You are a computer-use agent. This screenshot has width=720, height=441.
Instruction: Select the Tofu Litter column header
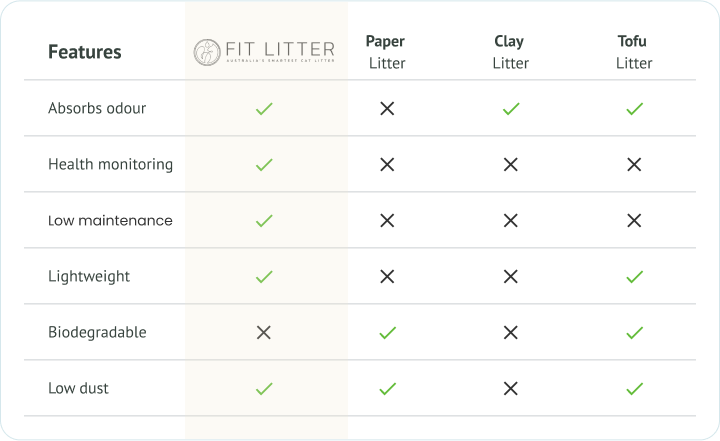[x=633, y=52]
